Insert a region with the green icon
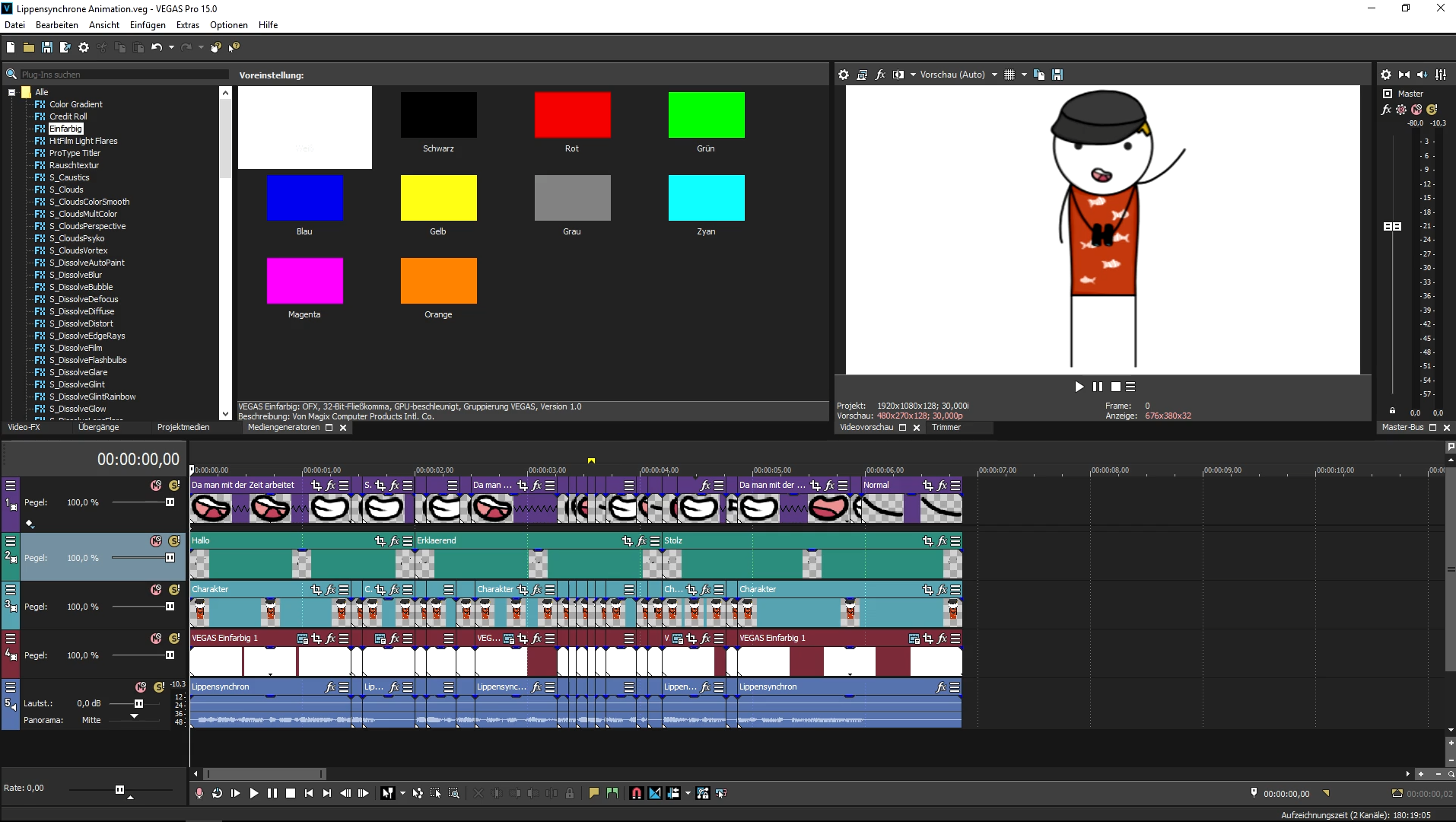This screenshot has width=1456, height=822. coord(612,793)
